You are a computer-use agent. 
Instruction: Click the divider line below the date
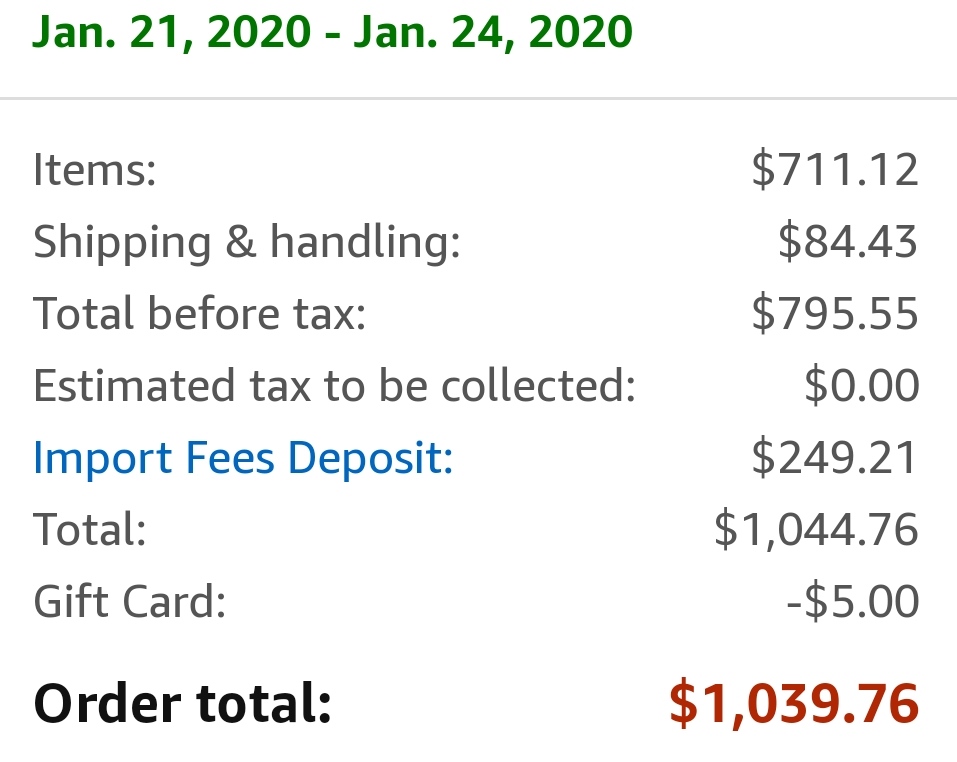point(478,98)
